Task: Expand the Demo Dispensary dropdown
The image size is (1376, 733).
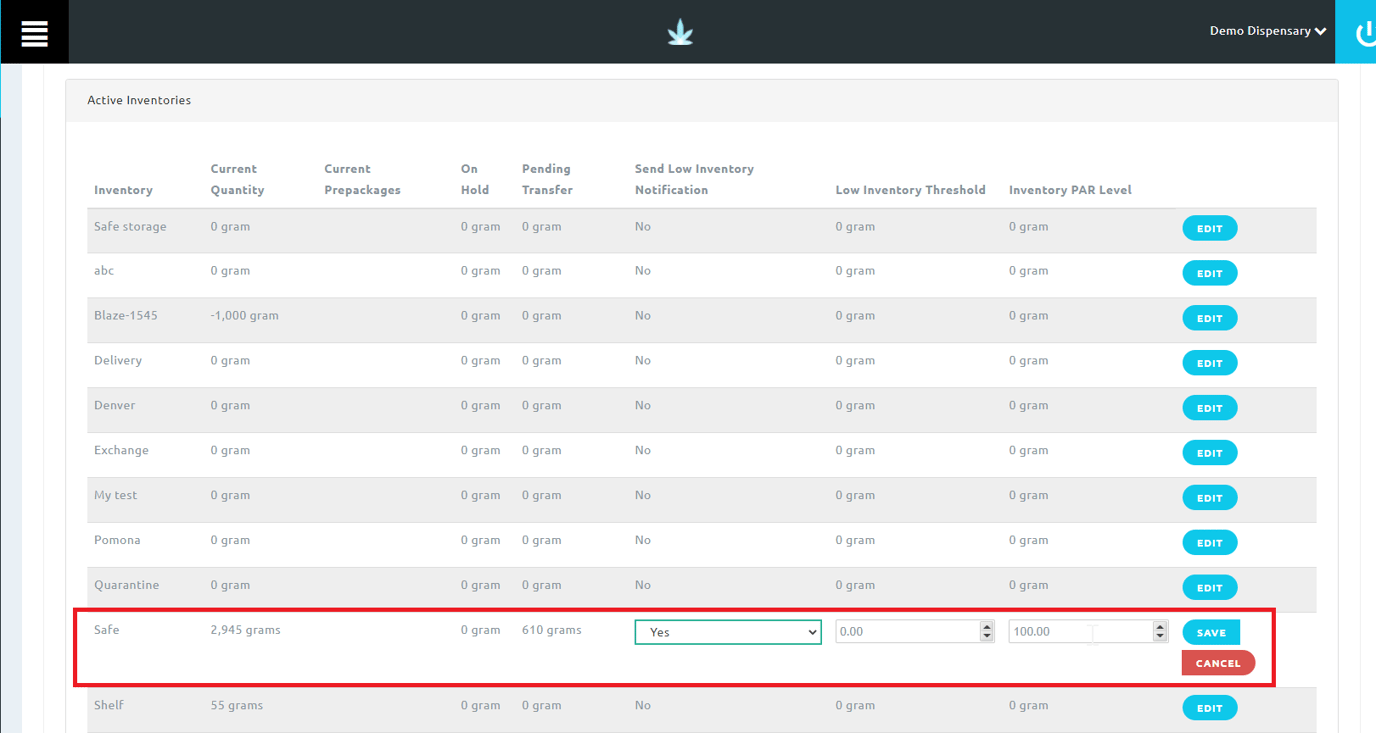Action: [1267, 31]
